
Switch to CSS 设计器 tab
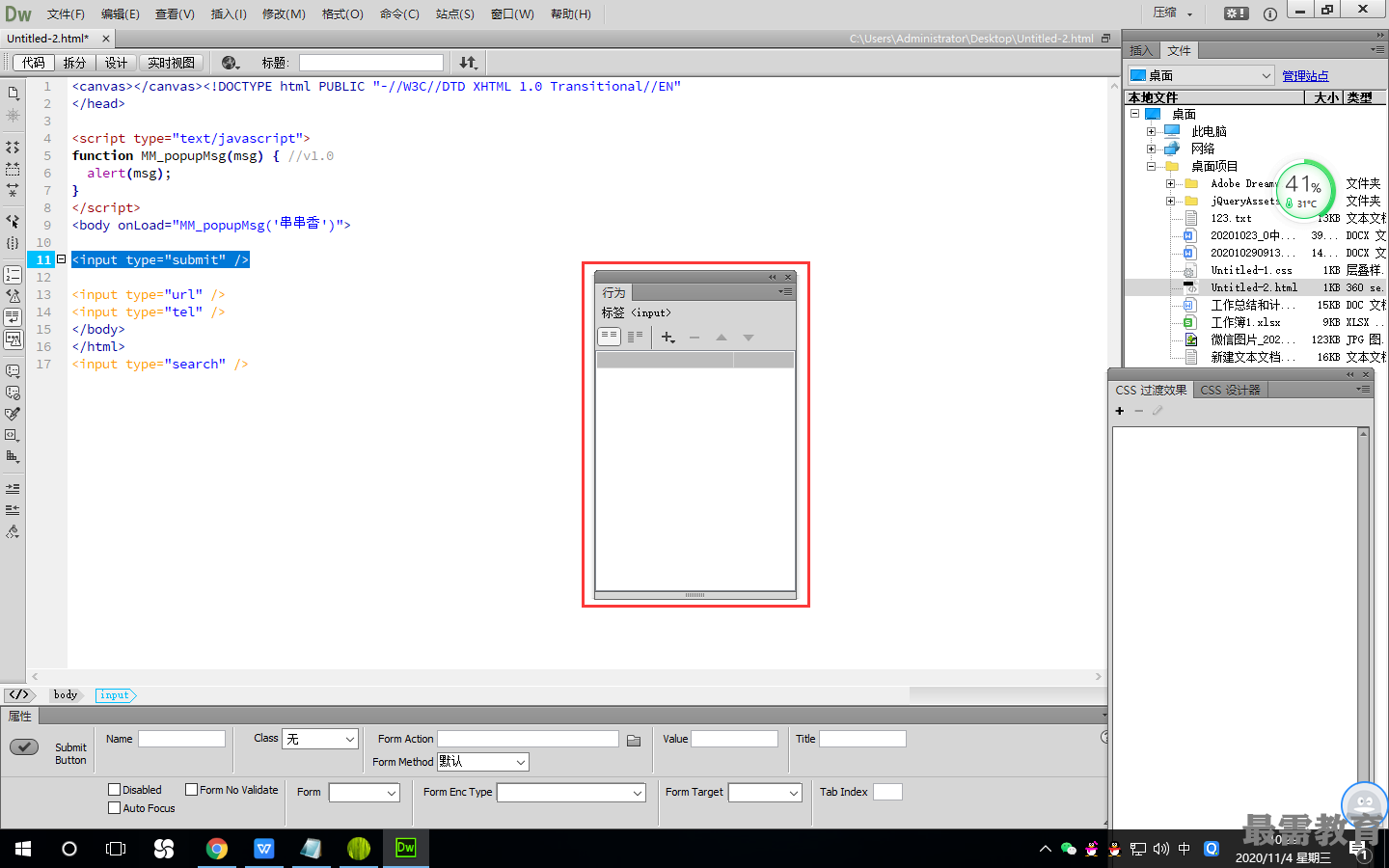click(x=1230, y=390)
